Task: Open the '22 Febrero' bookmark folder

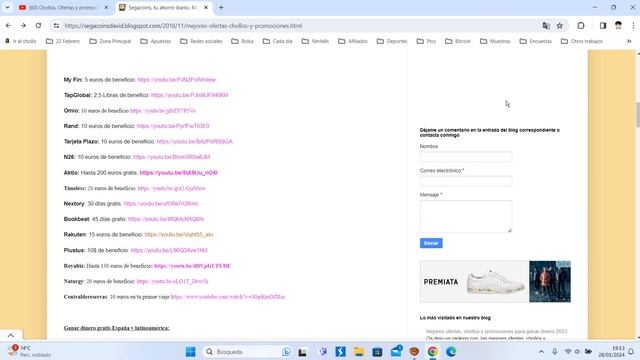Action: [63, 41]
